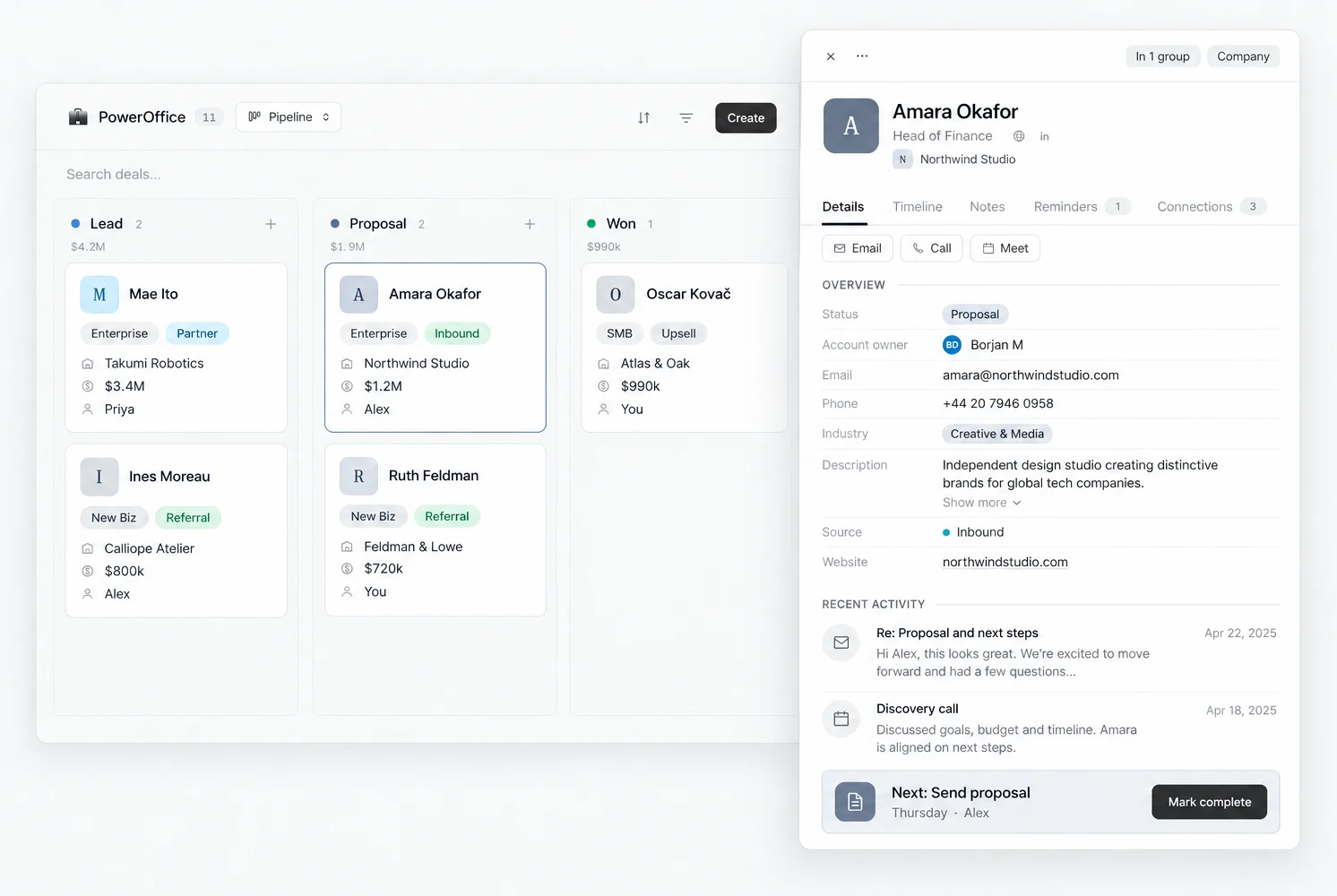Click Ruth Feldman's avatar tile
This screenshot has height=896, width=1337.
point(358,476)
